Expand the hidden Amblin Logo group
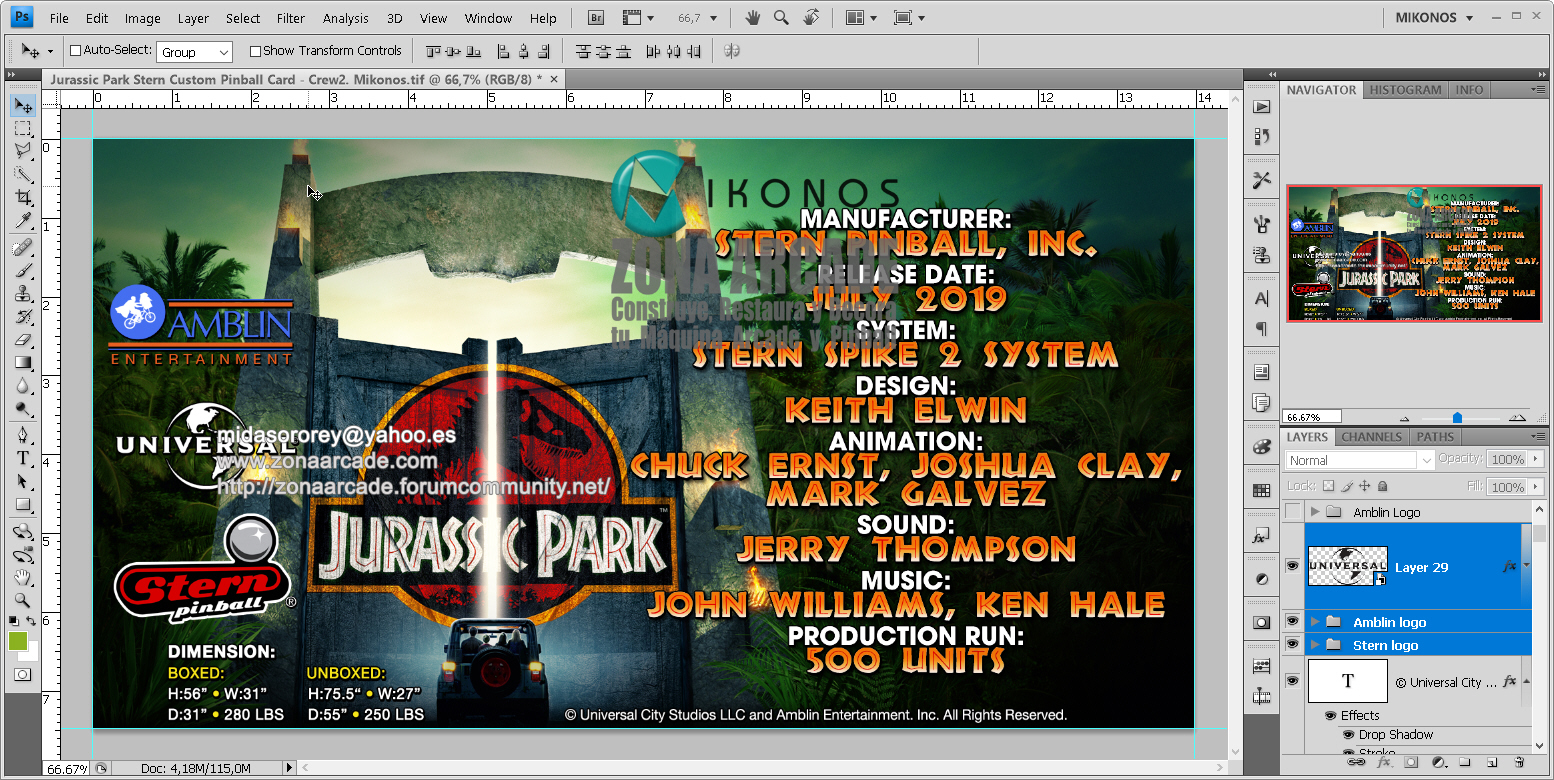Viewport: 1554px width, 780px height. tap(1314, 512)
